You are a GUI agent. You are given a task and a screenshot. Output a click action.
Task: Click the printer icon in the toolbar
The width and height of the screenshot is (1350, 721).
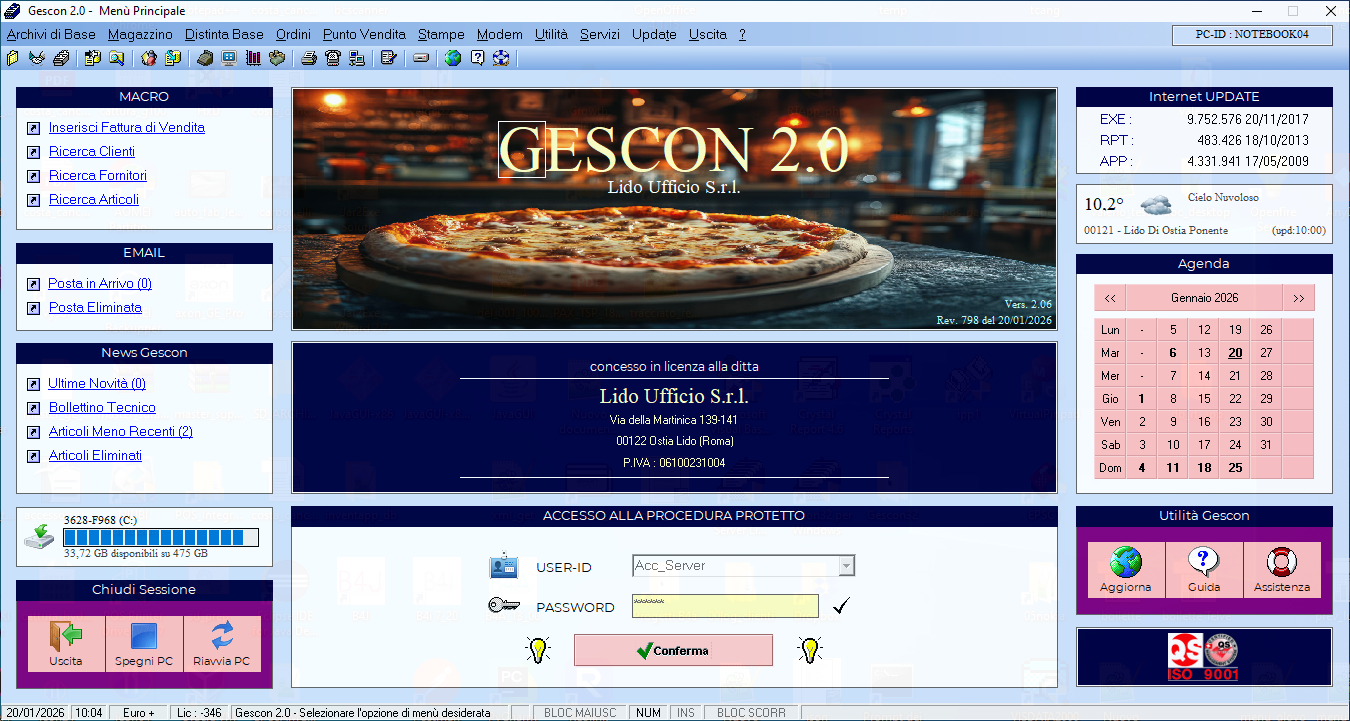[310, 58]
